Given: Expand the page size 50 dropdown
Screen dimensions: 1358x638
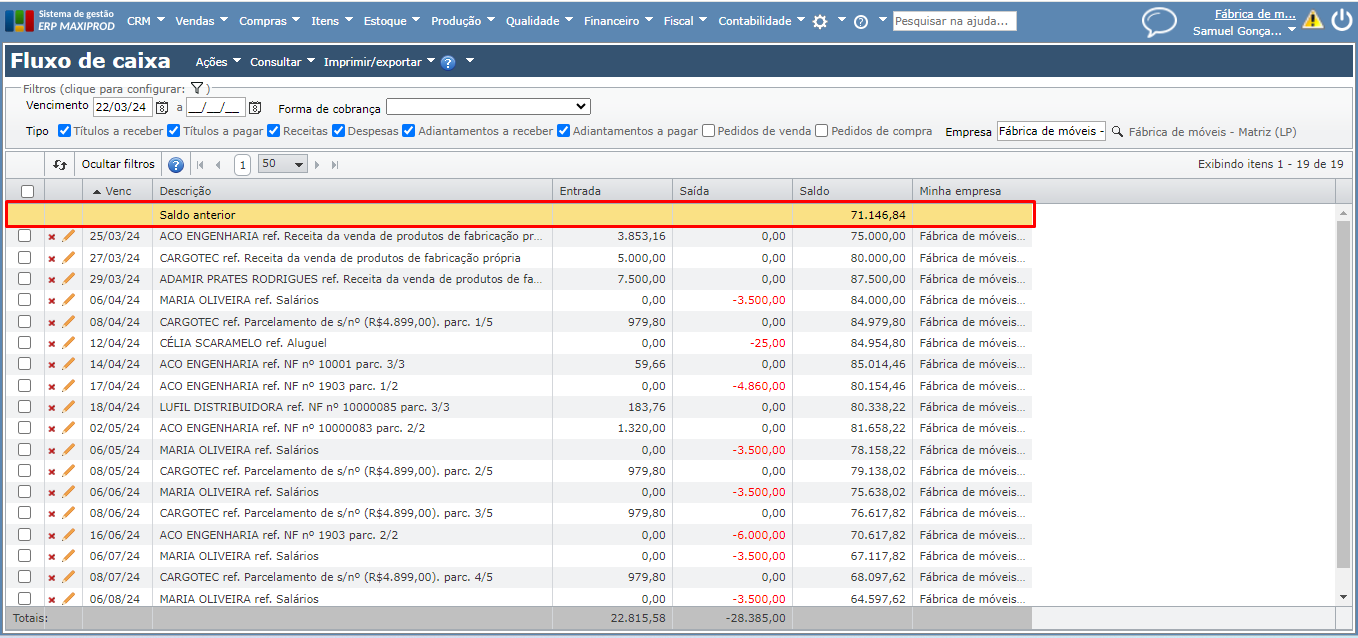Looking at the screenshot, I should (x=283, y=165).
